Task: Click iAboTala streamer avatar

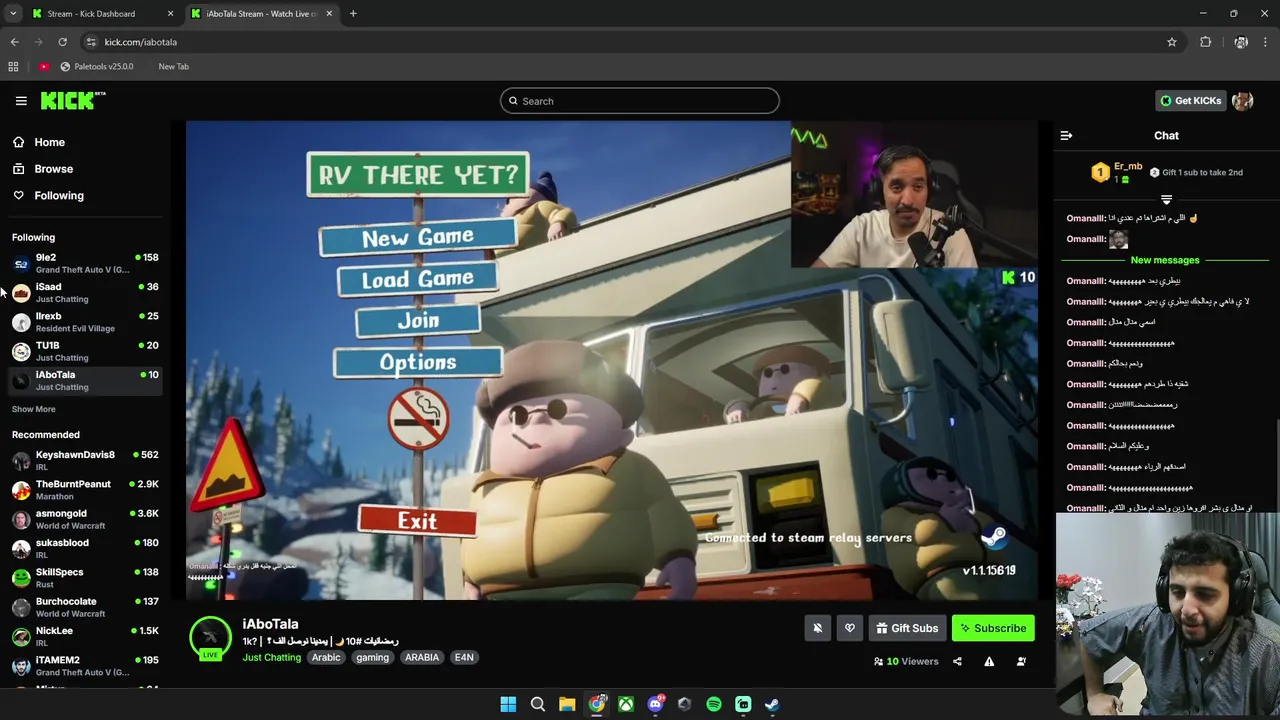Action: 210,638
